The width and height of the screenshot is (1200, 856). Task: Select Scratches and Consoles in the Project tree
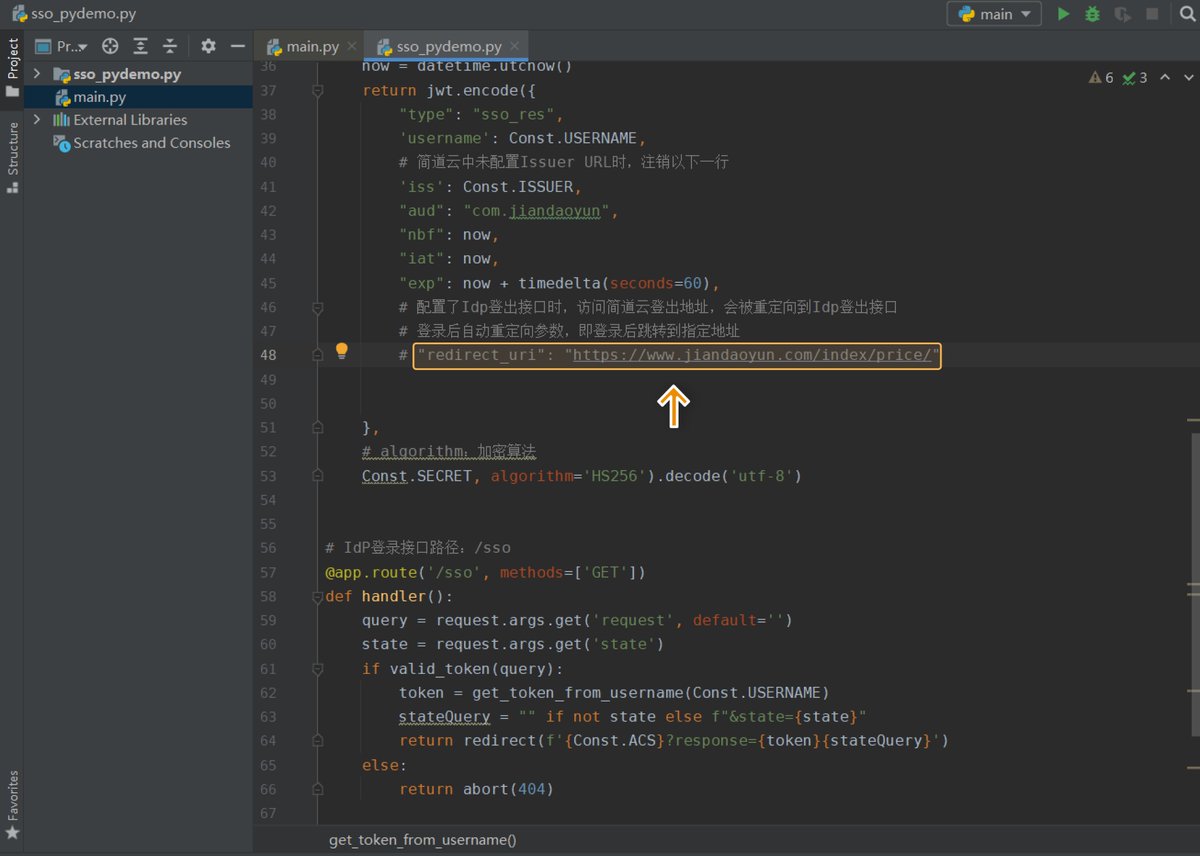pos(152,143)
